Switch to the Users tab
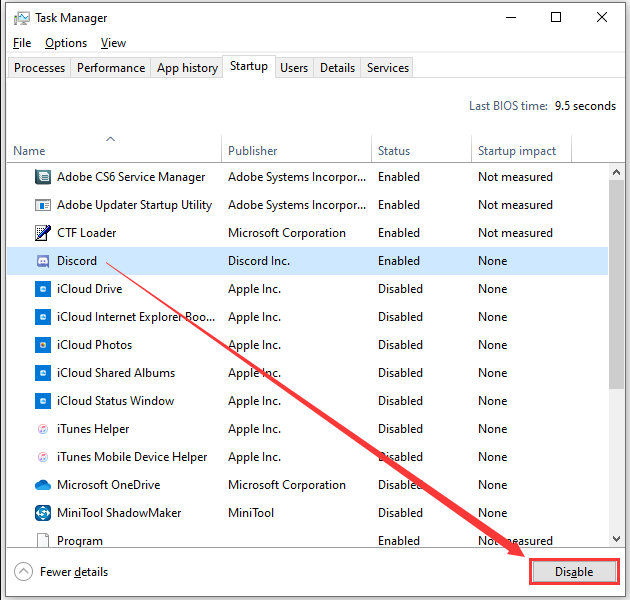Image resolution: width=630 pixels, height=600 pixels. (294, 68)
